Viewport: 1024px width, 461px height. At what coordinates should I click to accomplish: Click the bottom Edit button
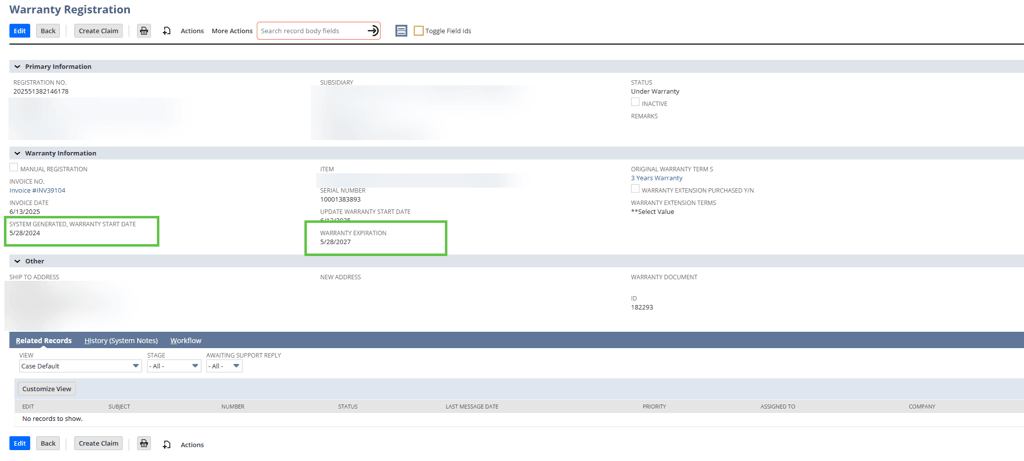(20, 443)
